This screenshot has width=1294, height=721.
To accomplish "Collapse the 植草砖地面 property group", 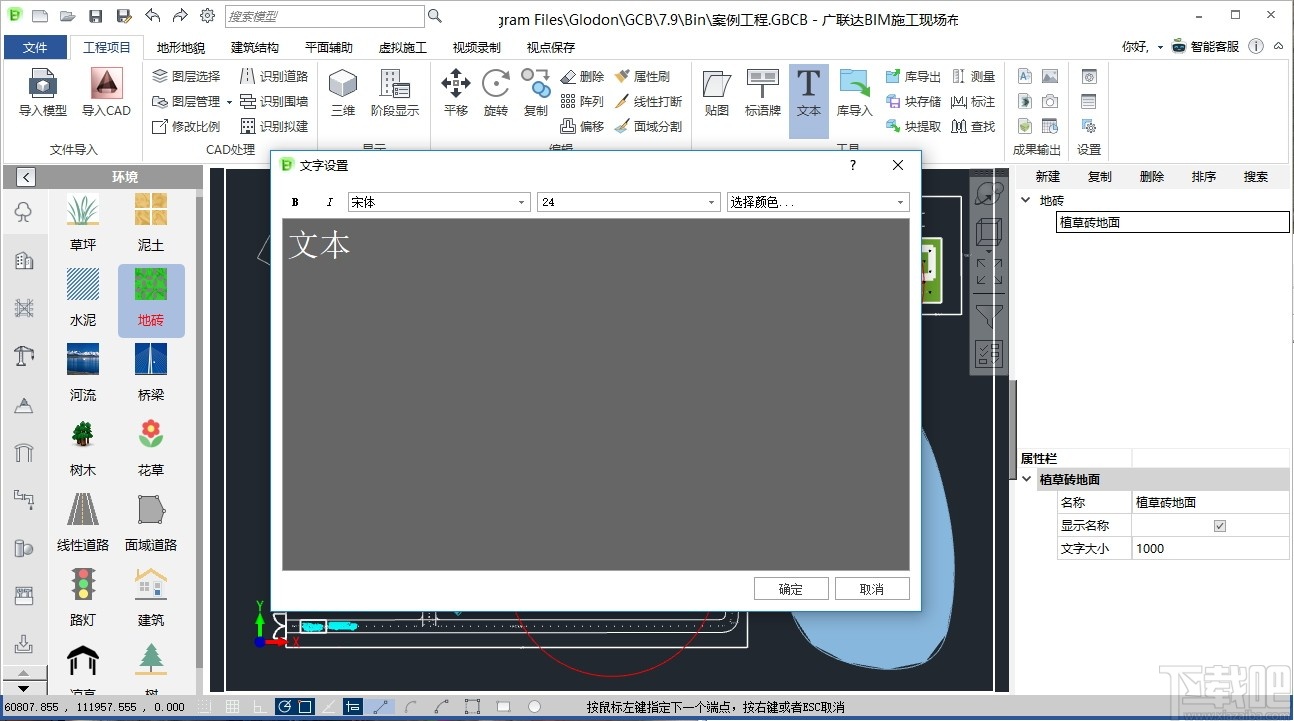I will tap(1025, 480).
